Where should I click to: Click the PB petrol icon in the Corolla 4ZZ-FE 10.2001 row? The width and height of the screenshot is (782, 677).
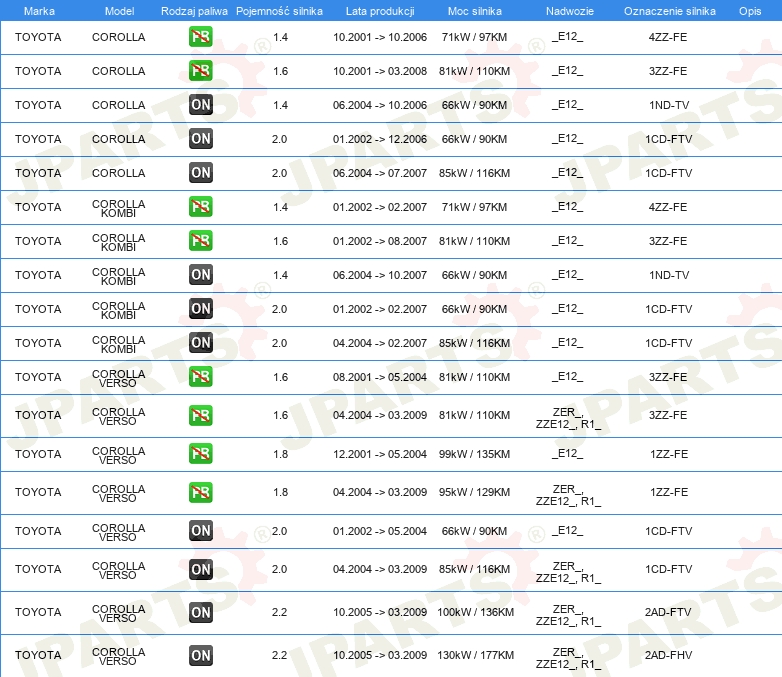click(200, 37)
